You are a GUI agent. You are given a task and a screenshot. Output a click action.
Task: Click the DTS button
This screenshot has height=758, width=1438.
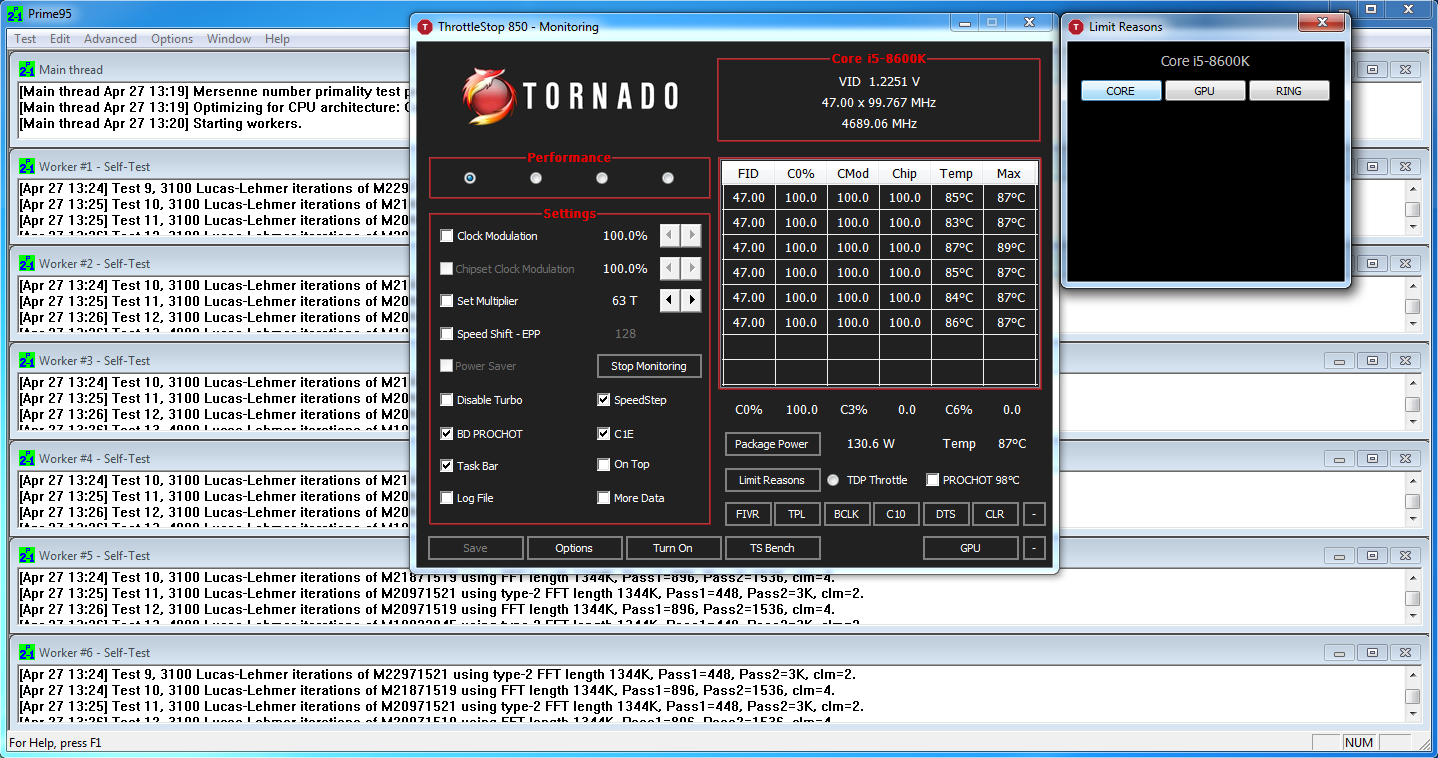(x=946, y=514)
